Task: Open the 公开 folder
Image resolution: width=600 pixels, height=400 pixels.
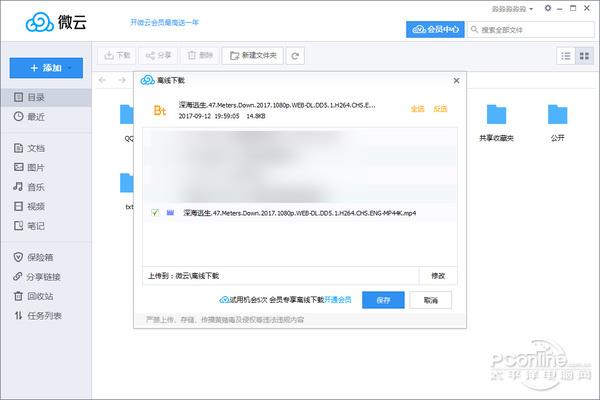Action: click(558, 122)
